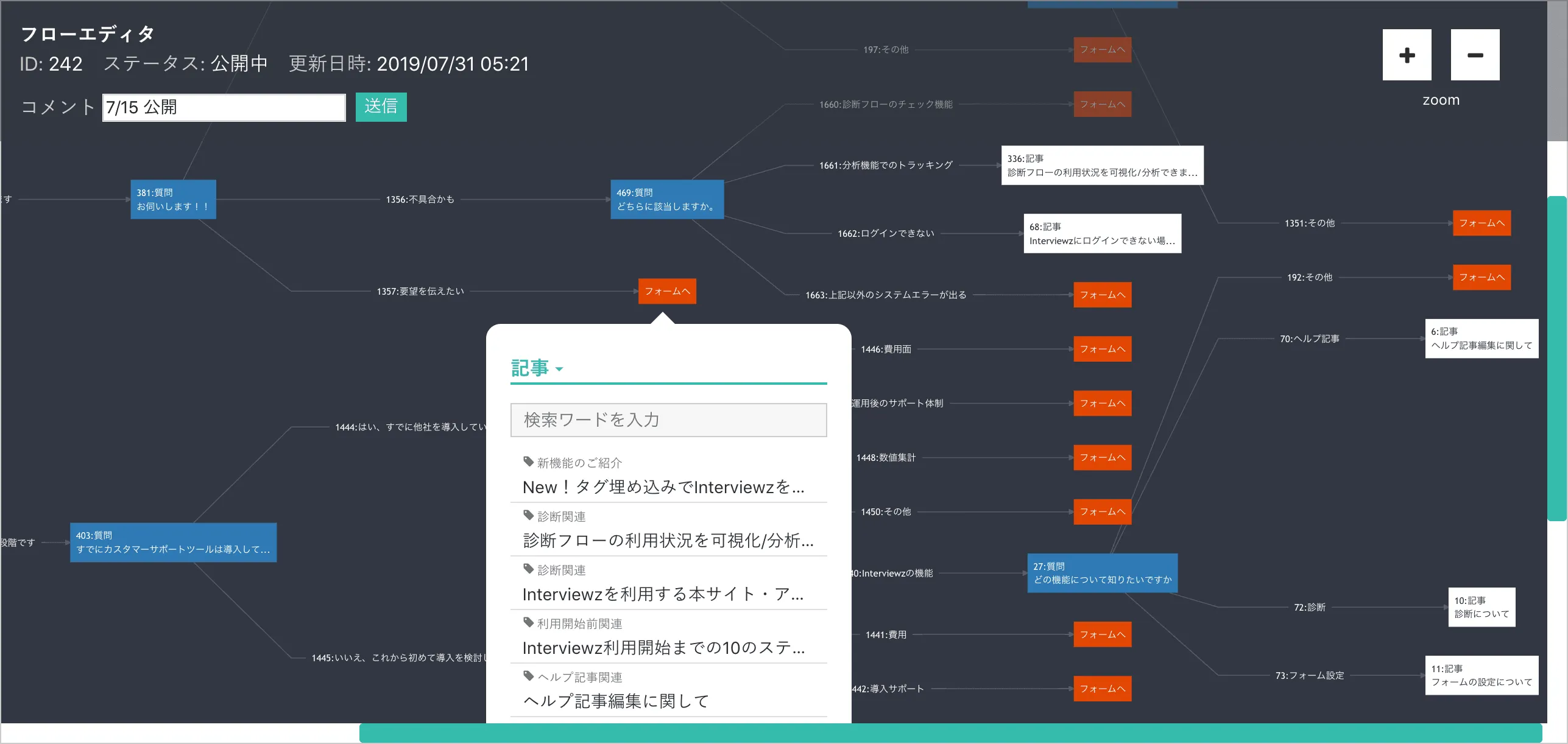Select article ヘルプ記事編集に関して from list
Image resolution: width=1568 pixels, height=744 pixels.
coord(616,701)
